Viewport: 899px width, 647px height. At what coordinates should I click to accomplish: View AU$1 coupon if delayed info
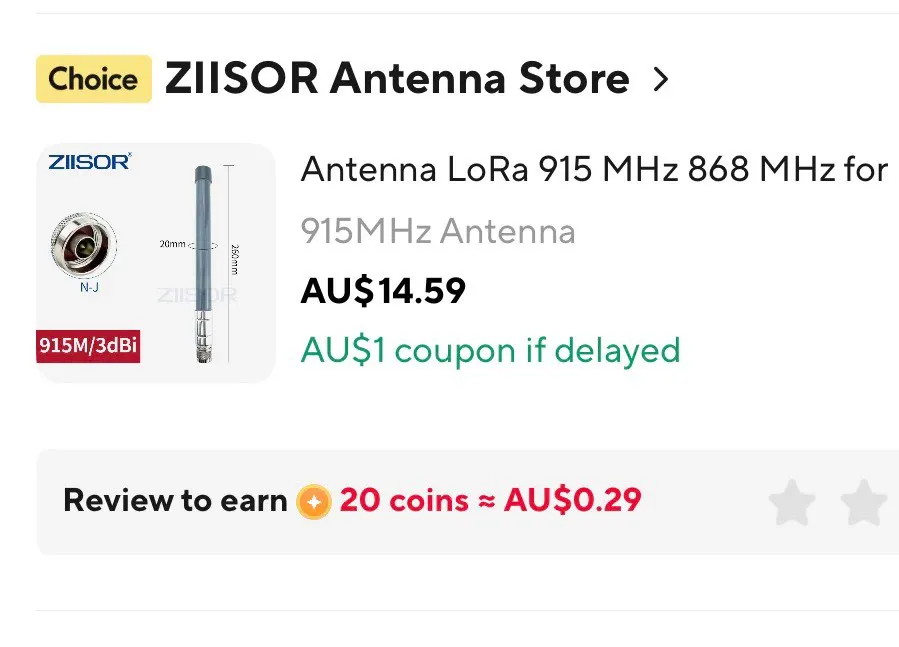point(491,350)
